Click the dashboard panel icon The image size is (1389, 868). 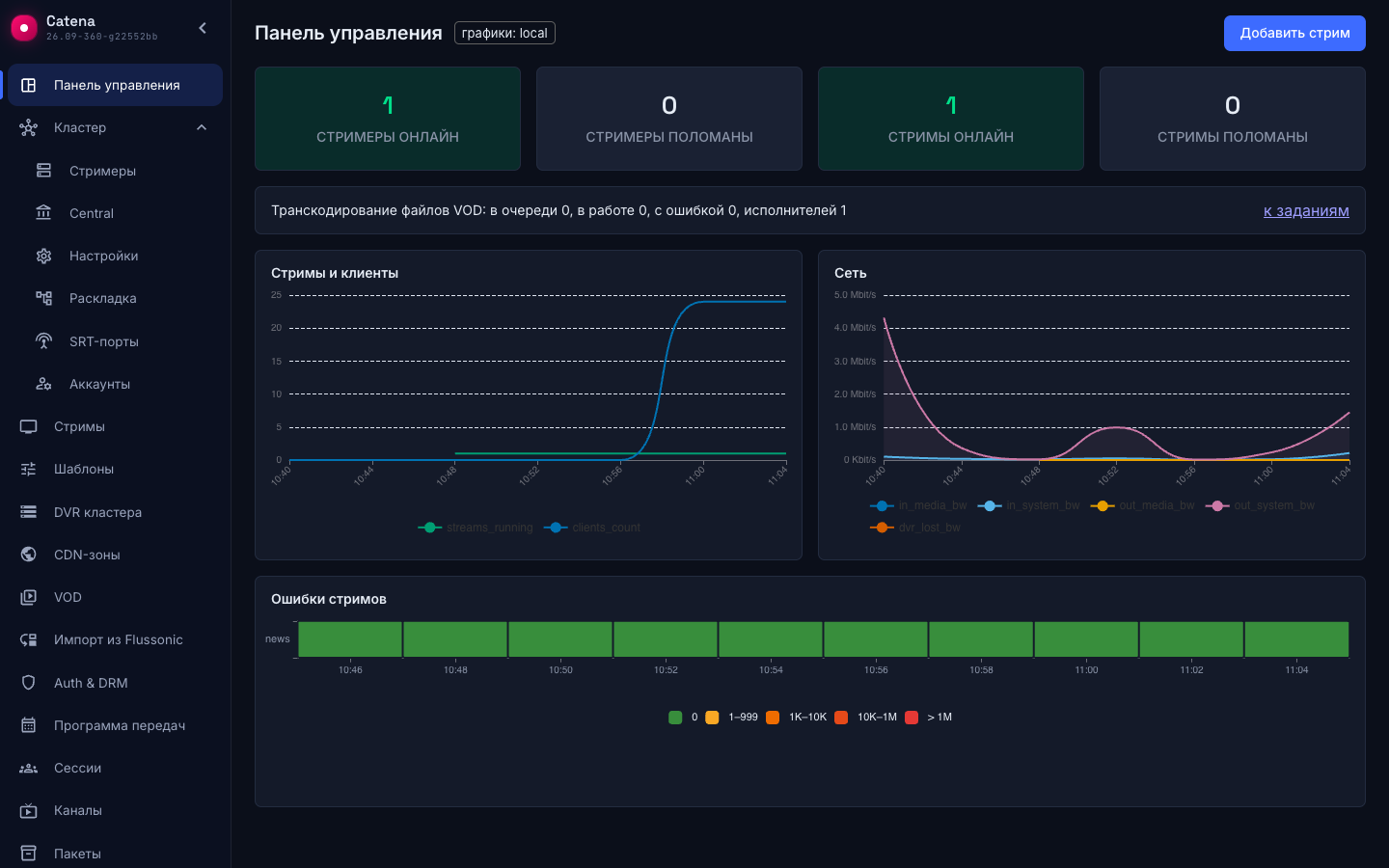click(x=29, y=85)
